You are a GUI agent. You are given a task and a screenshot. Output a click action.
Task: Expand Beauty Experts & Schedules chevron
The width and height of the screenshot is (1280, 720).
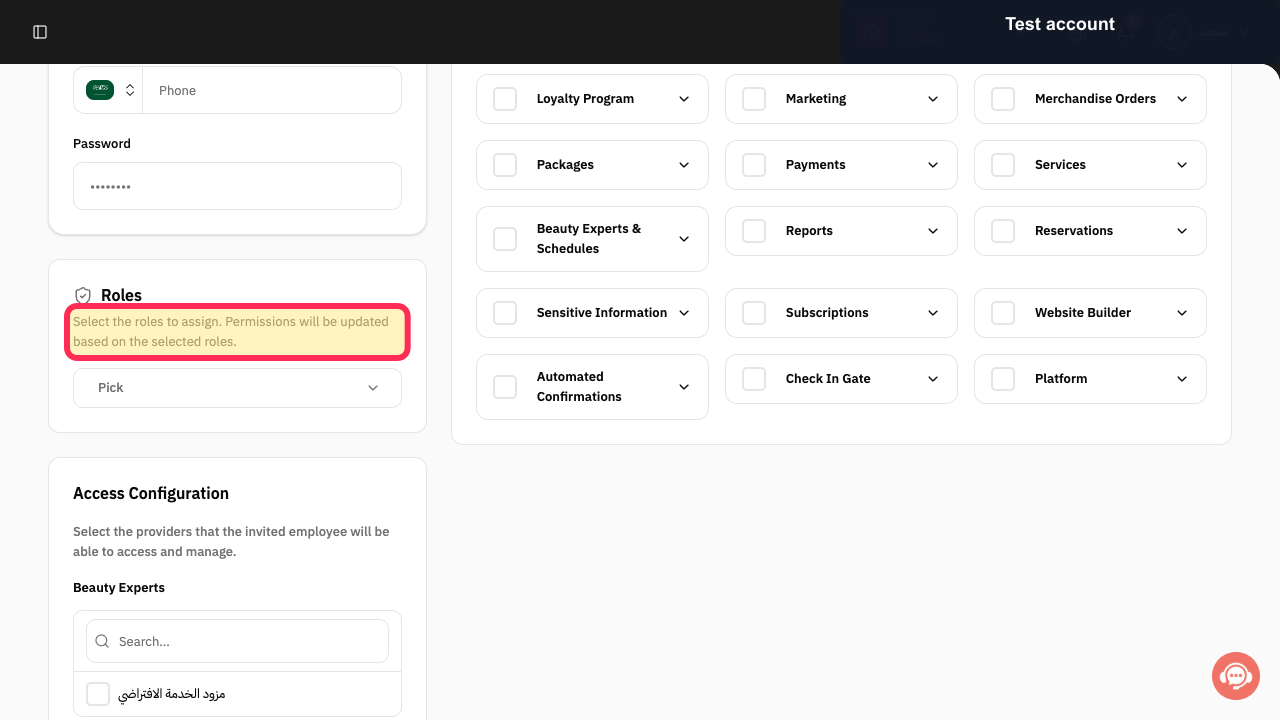pos(684,239)
